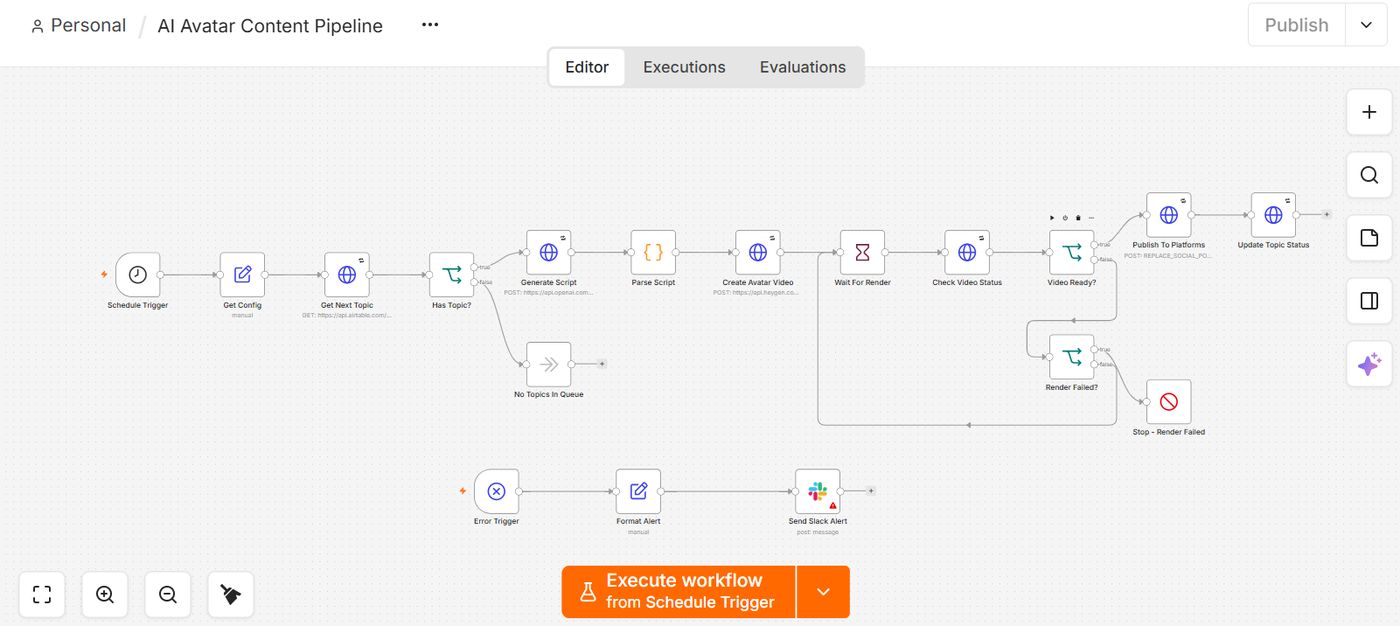
Task: Expand the Execute workflow trigger dropdown
Action: 823,592
